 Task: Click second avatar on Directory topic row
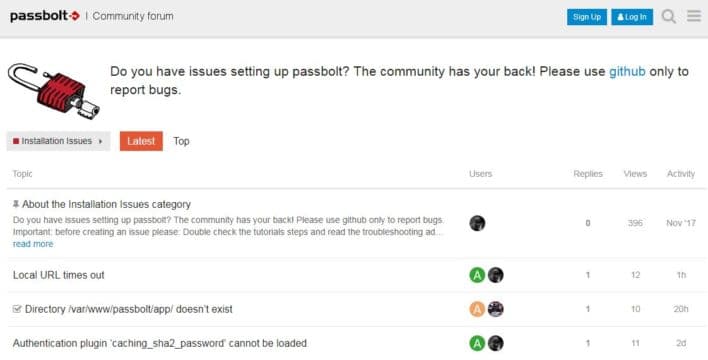click(x=496, y=309)
